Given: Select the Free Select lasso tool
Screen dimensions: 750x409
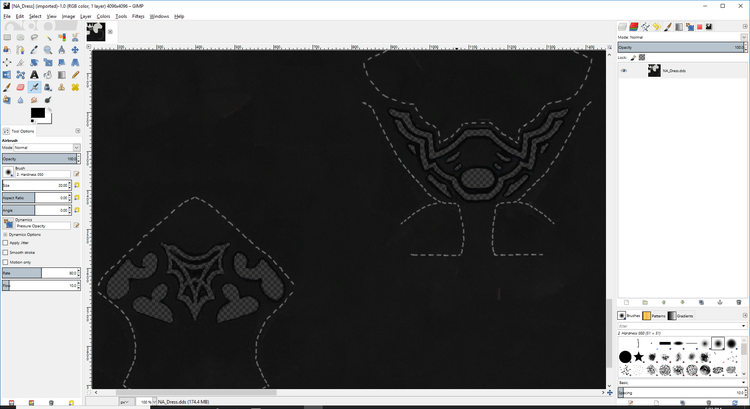Looking at the screenshot, I should (34, 37).
